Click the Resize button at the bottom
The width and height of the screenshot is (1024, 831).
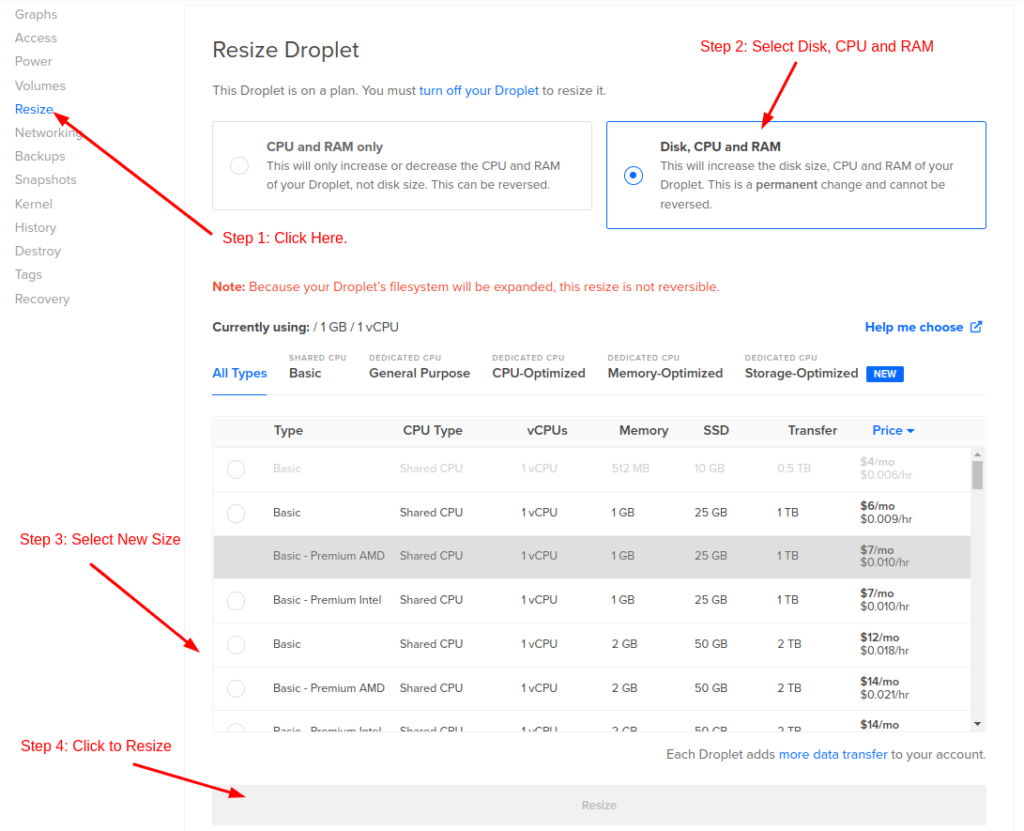point(599,806)
